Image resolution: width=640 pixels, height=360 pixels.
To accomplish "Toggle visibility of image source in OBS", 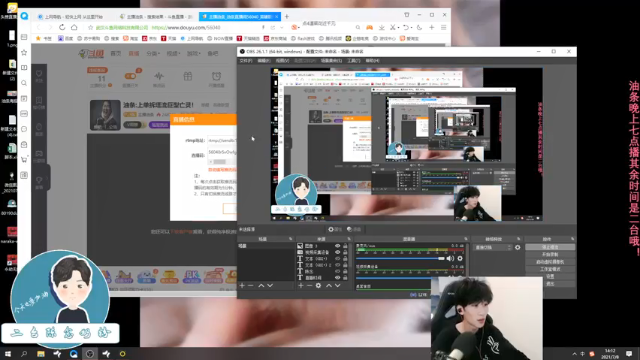I will coord(338,246).
